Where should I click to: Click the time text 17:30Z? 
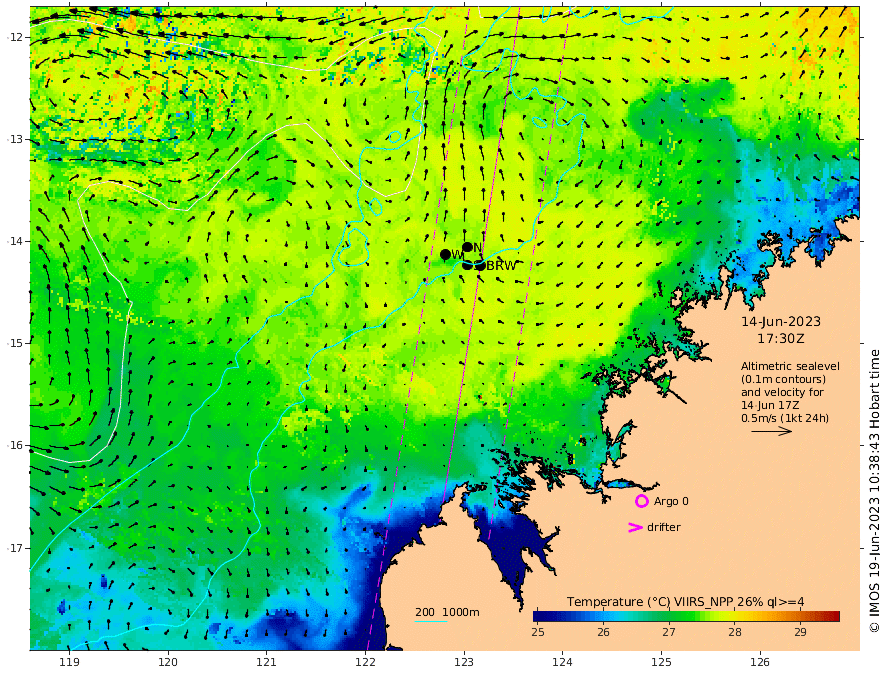coord(781,339)
